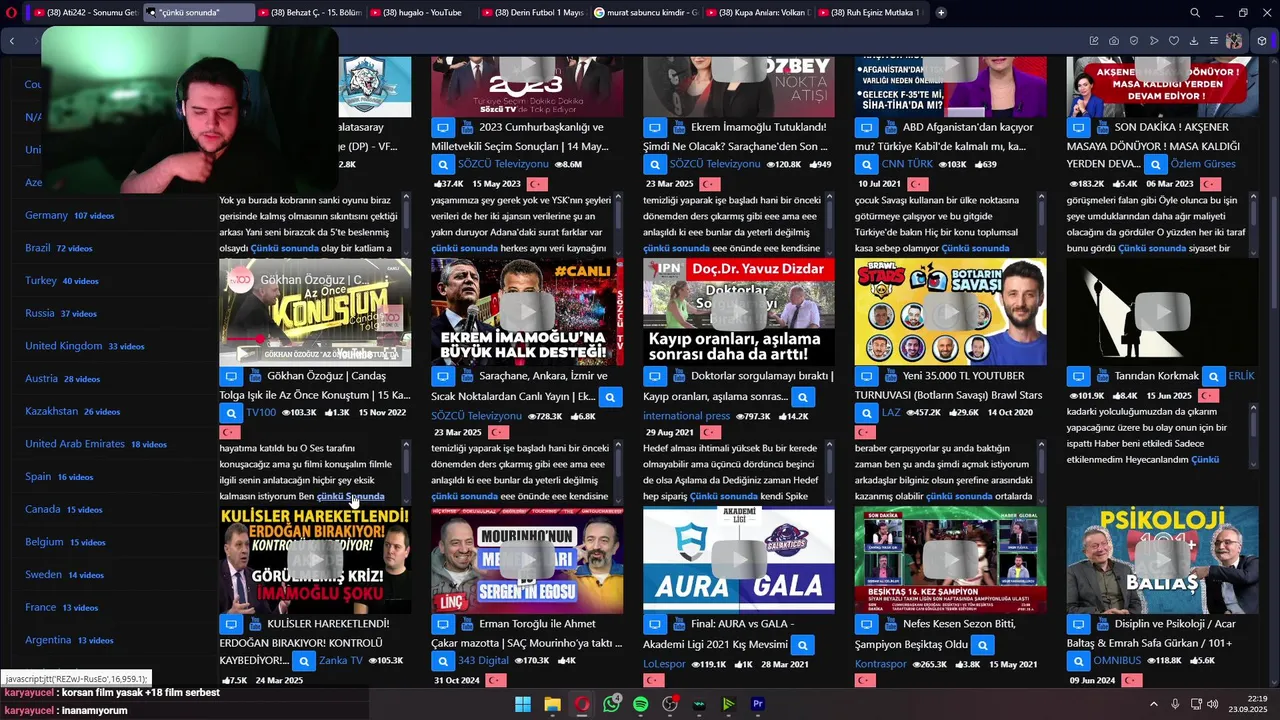Click the volume icon in system tray
1280x720 pixels.
click(1213, 704)
